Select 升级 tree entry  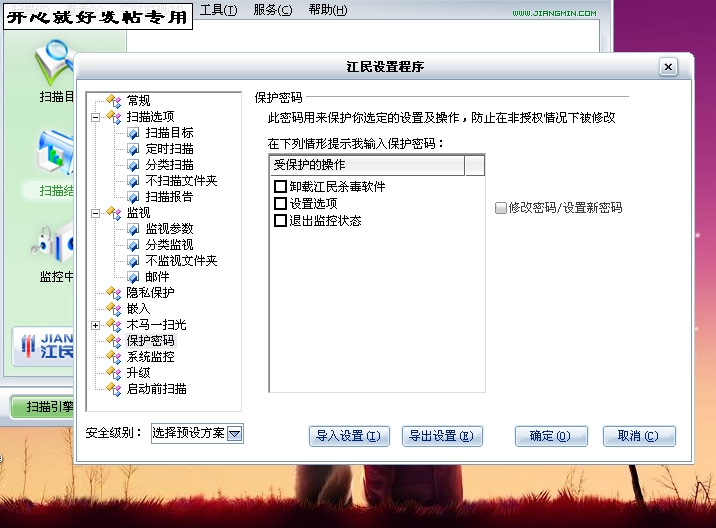coord(138,373)
